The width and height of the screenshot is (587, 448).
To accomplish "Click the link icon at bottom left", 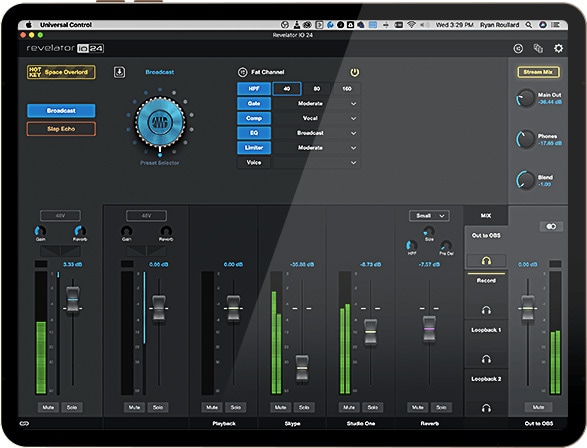I will (24, 423).
